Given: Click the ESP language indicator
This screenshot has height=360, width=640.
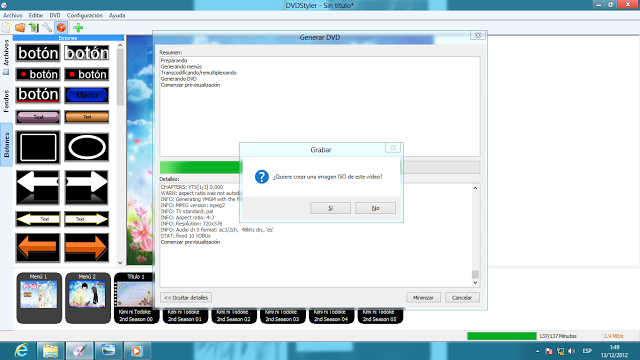Looking at the screenshot, I should (x=587, y=351).
